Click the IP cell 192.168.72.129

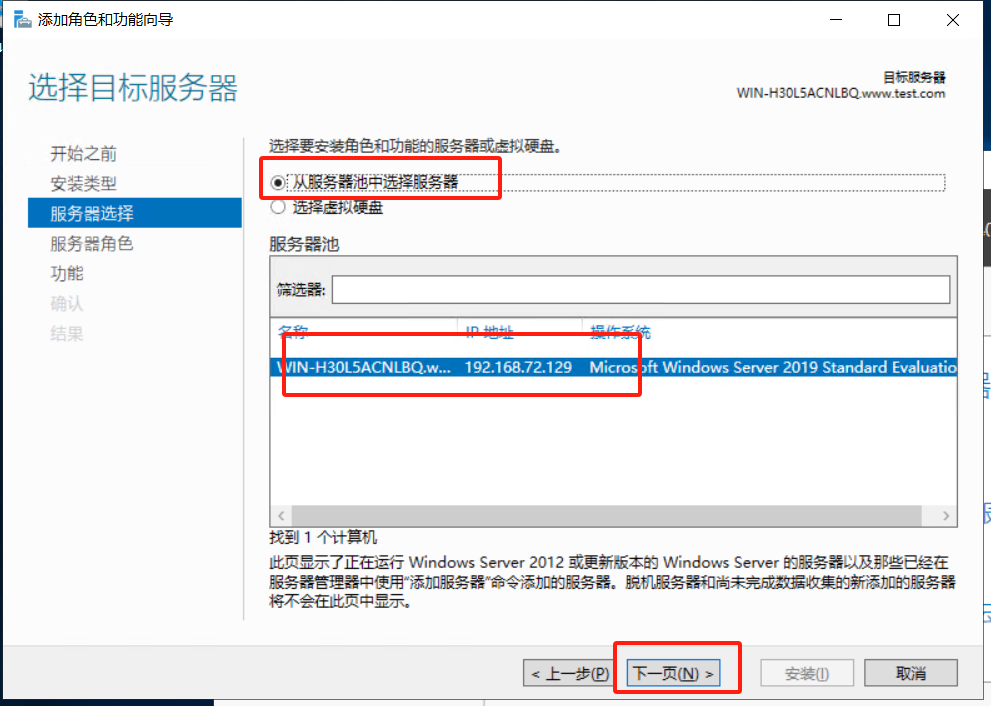[x=518, y=367]
